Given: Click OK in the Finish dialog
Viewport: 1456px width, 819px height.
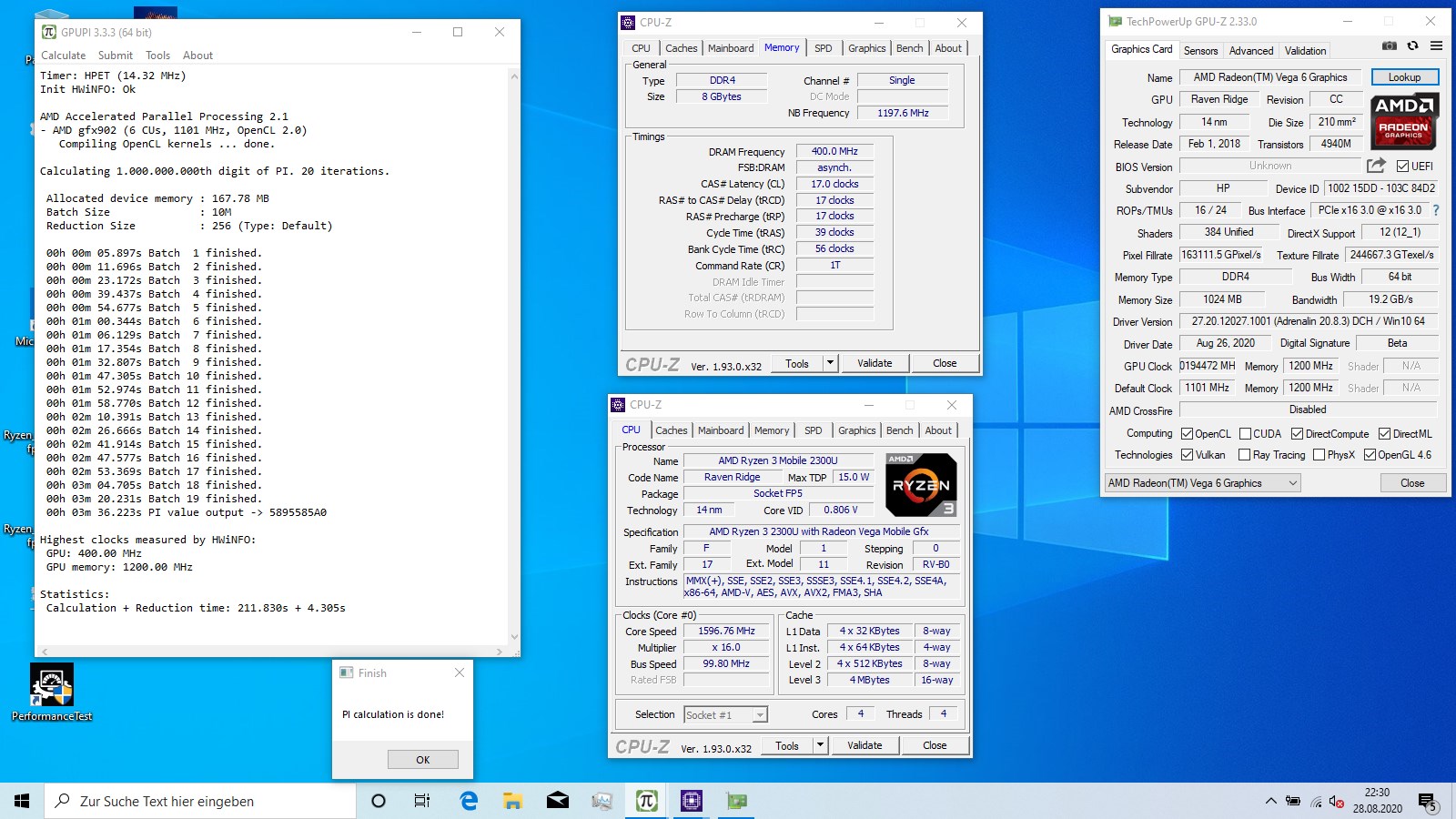Looking at the screenshot, I should (423, 760).
